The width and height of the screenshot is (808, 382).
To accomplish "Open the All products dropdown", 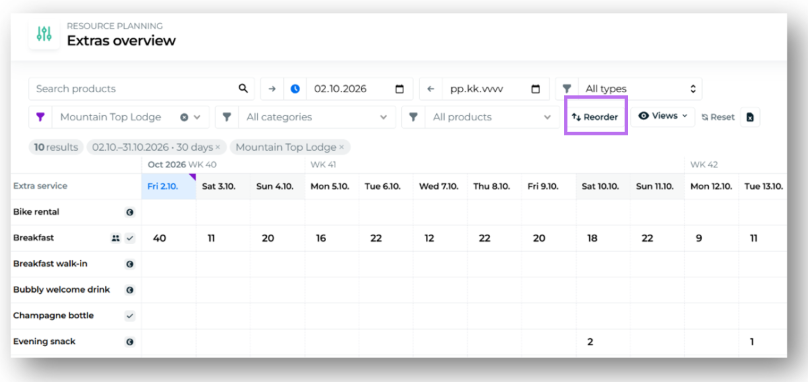I will tap(492, 117).
